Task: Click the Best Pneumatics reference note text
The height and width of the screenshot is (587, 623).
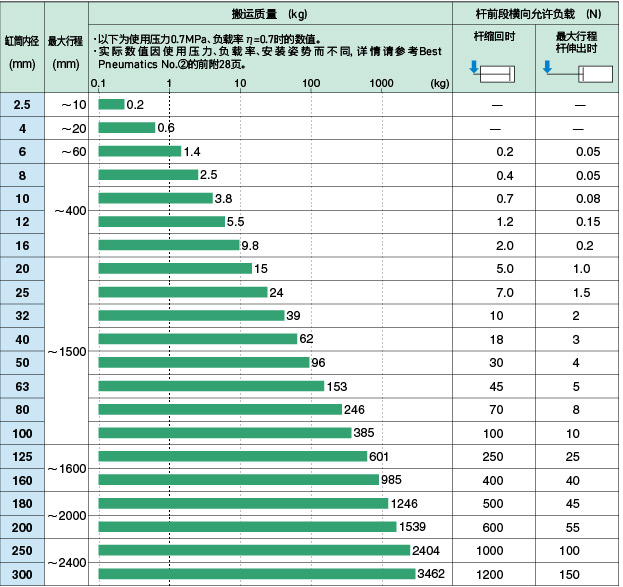Action: (270, 56)
